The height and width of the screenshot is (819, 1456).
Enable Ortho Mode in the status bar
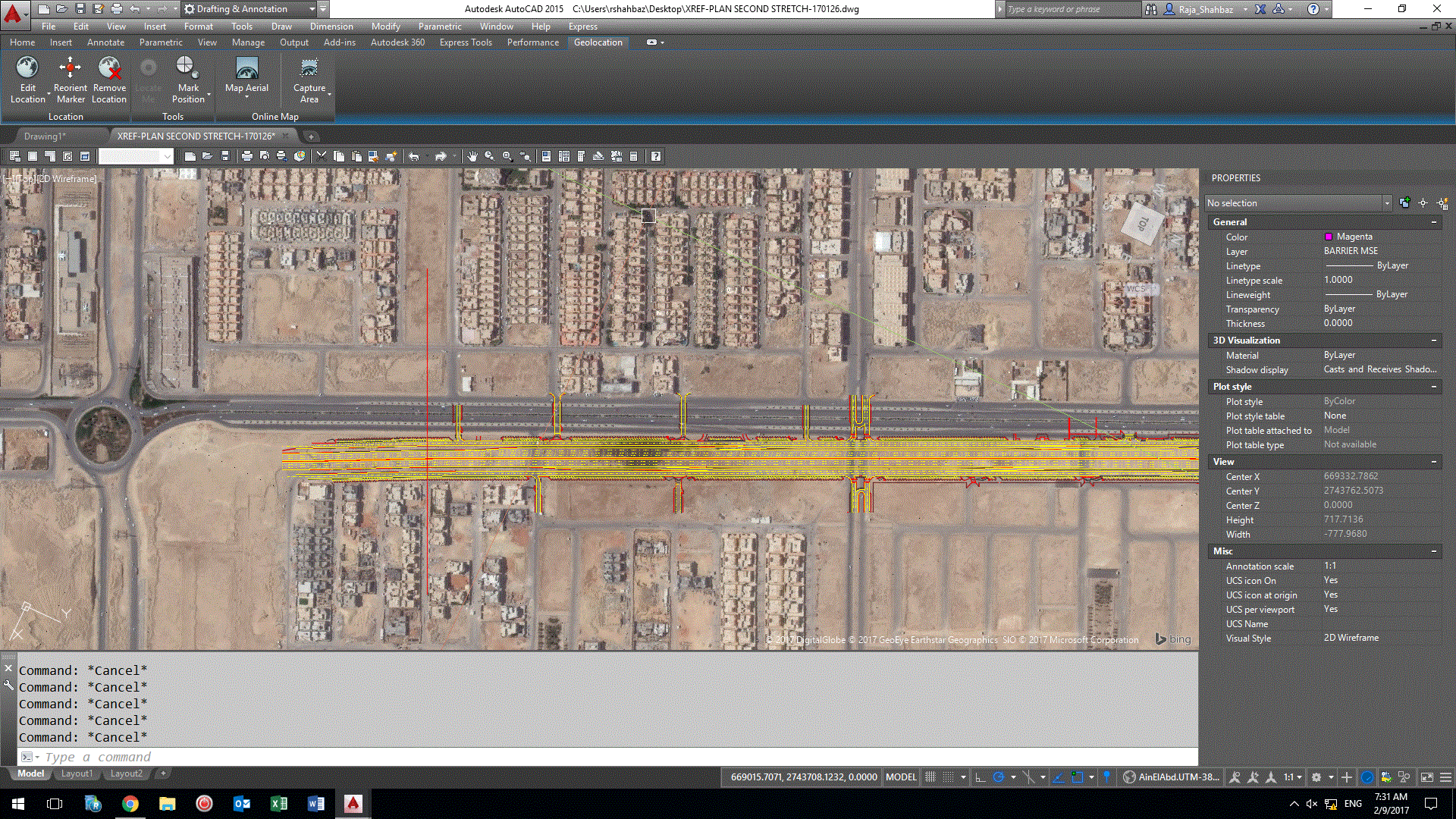pyautogui.click(x=979, y=777)
